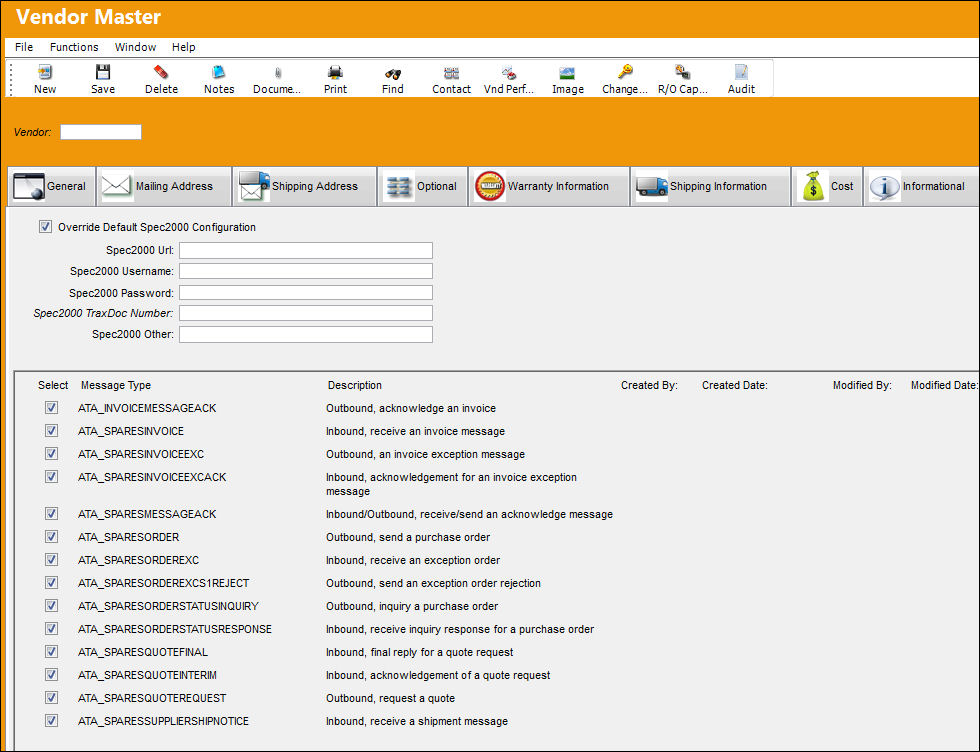Open the Window menu
The image size is (980, 752).
pyautogui.click(x=135, y=47)
